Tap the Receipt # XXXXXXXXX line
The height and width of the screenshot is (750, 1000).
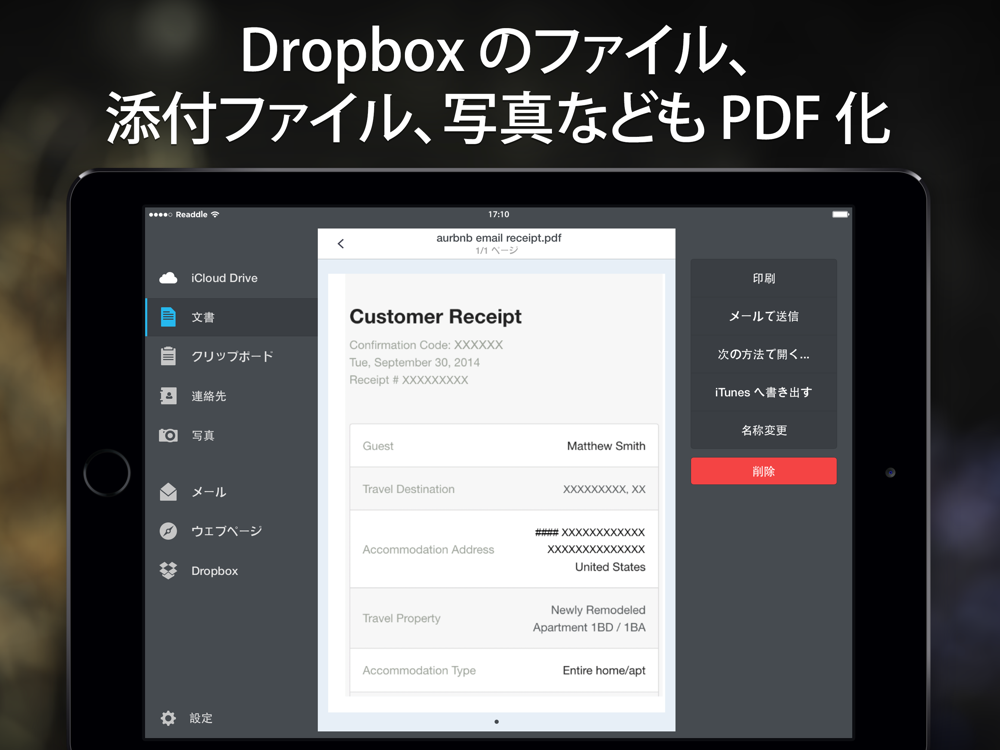(409, 380)
